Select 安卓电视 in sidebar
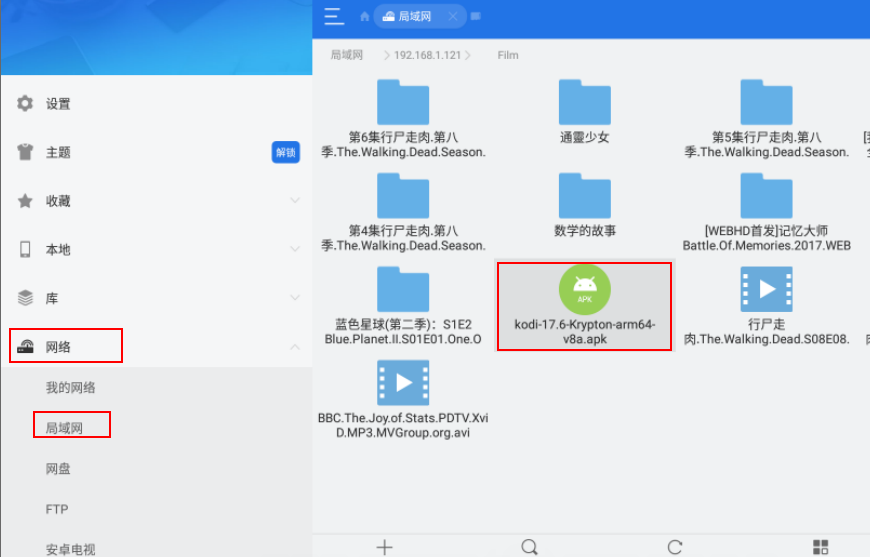The image size is (870, 557). coord(70,549)
